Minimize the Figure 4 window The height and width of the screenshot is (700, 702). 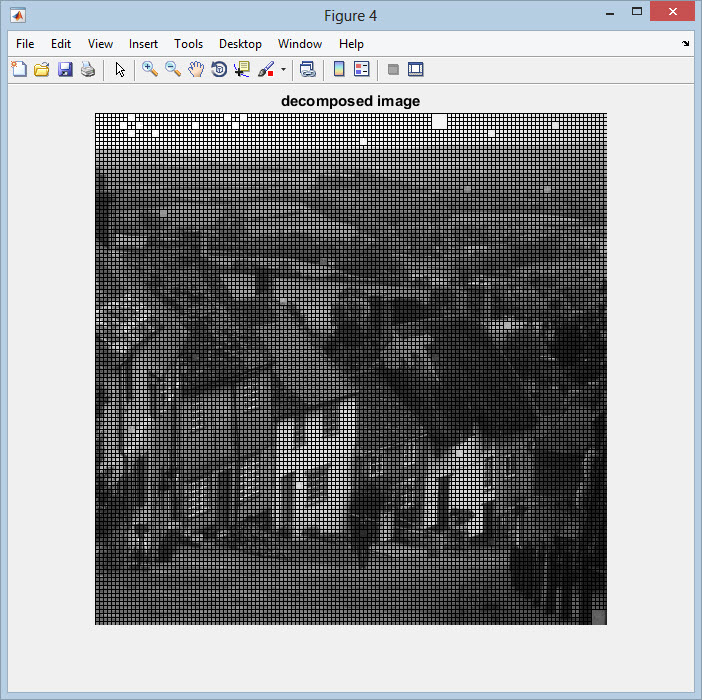click(610, 13)
